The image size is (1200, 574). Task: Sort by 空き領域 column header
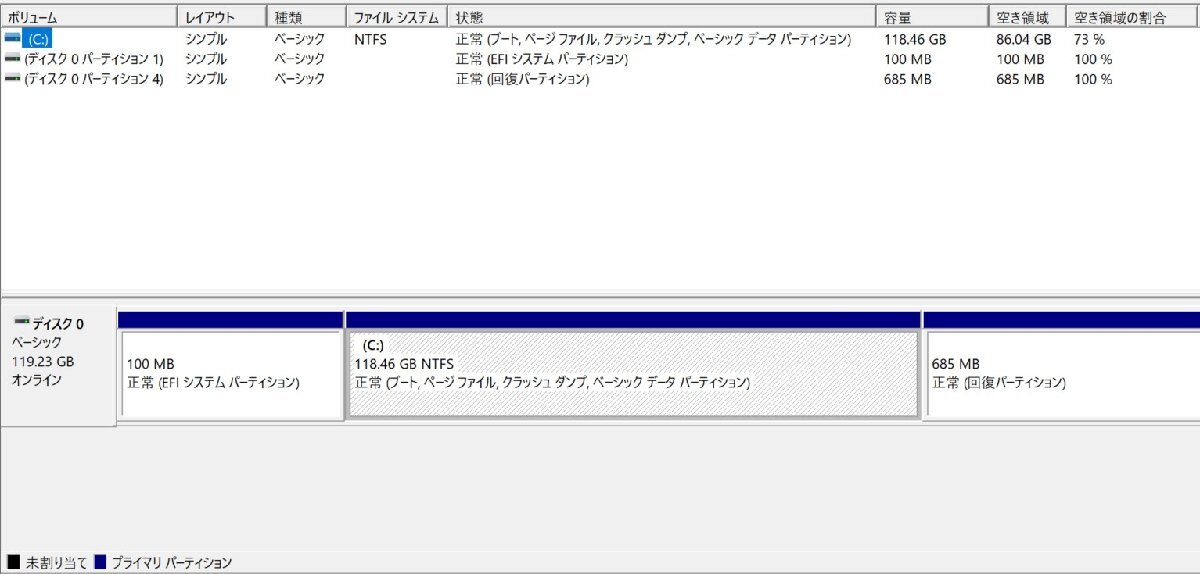tap(1028, 18)
